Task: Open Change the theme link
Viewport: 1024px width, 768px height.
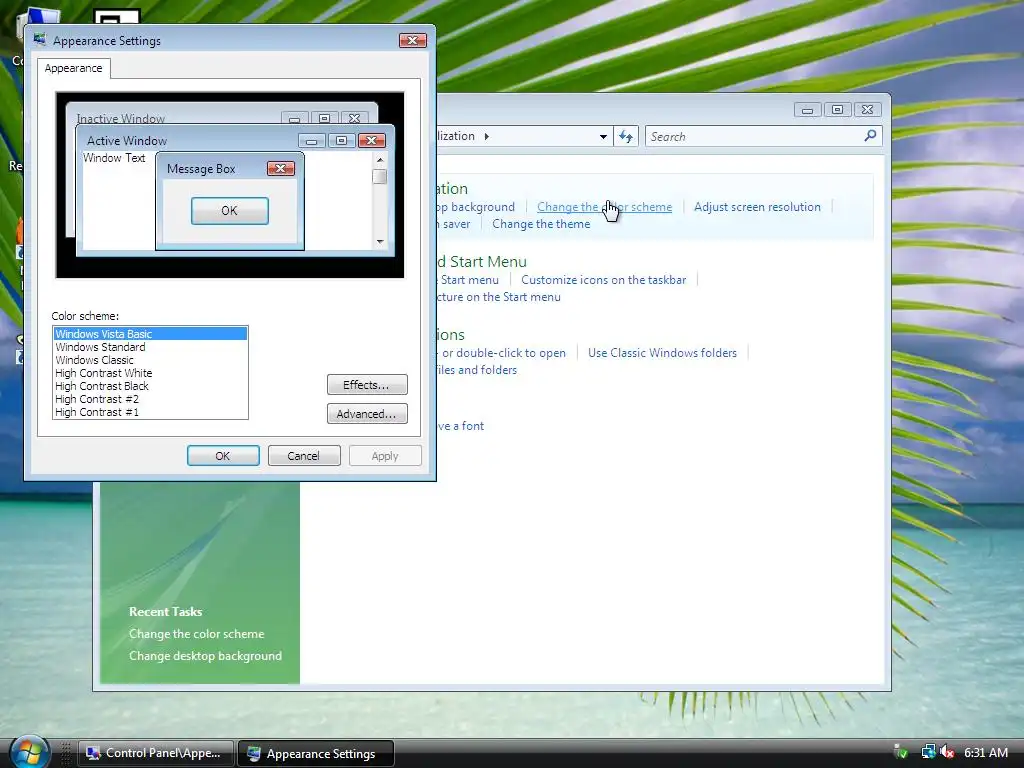Action: 541,223
